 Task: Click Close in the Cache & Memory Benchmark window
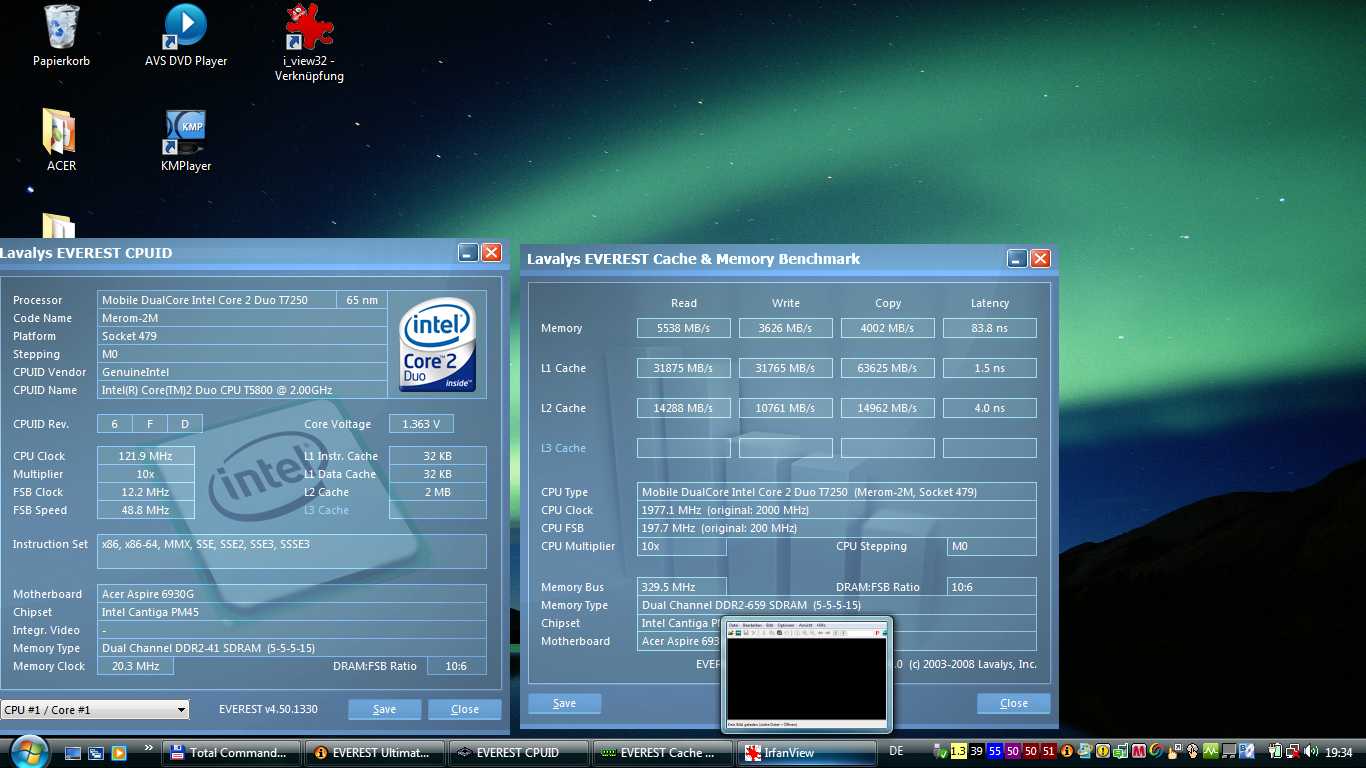pyautogui.click(x=1013, y=703)
